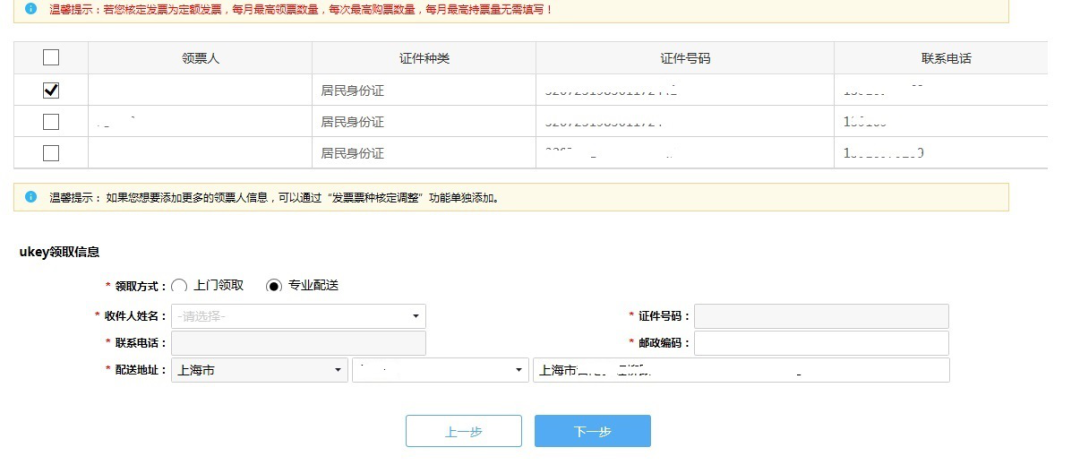Click the 证件号码 input field in the ukey form
This screenshot has height=465, width=1080.
click(820, 317)
